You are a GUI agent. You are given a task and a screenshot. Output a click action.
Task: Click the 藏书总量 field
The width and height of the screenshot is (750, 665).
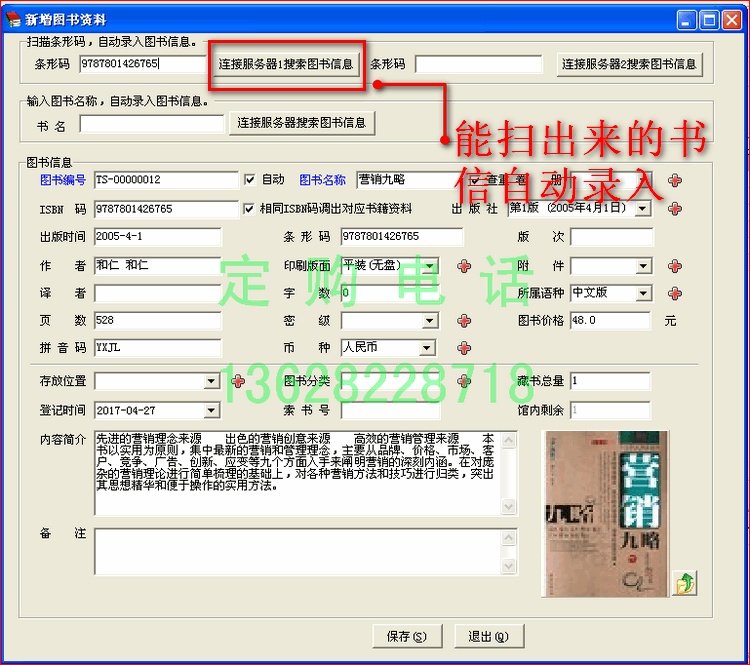pyautogui.click(x=610, y=381)
